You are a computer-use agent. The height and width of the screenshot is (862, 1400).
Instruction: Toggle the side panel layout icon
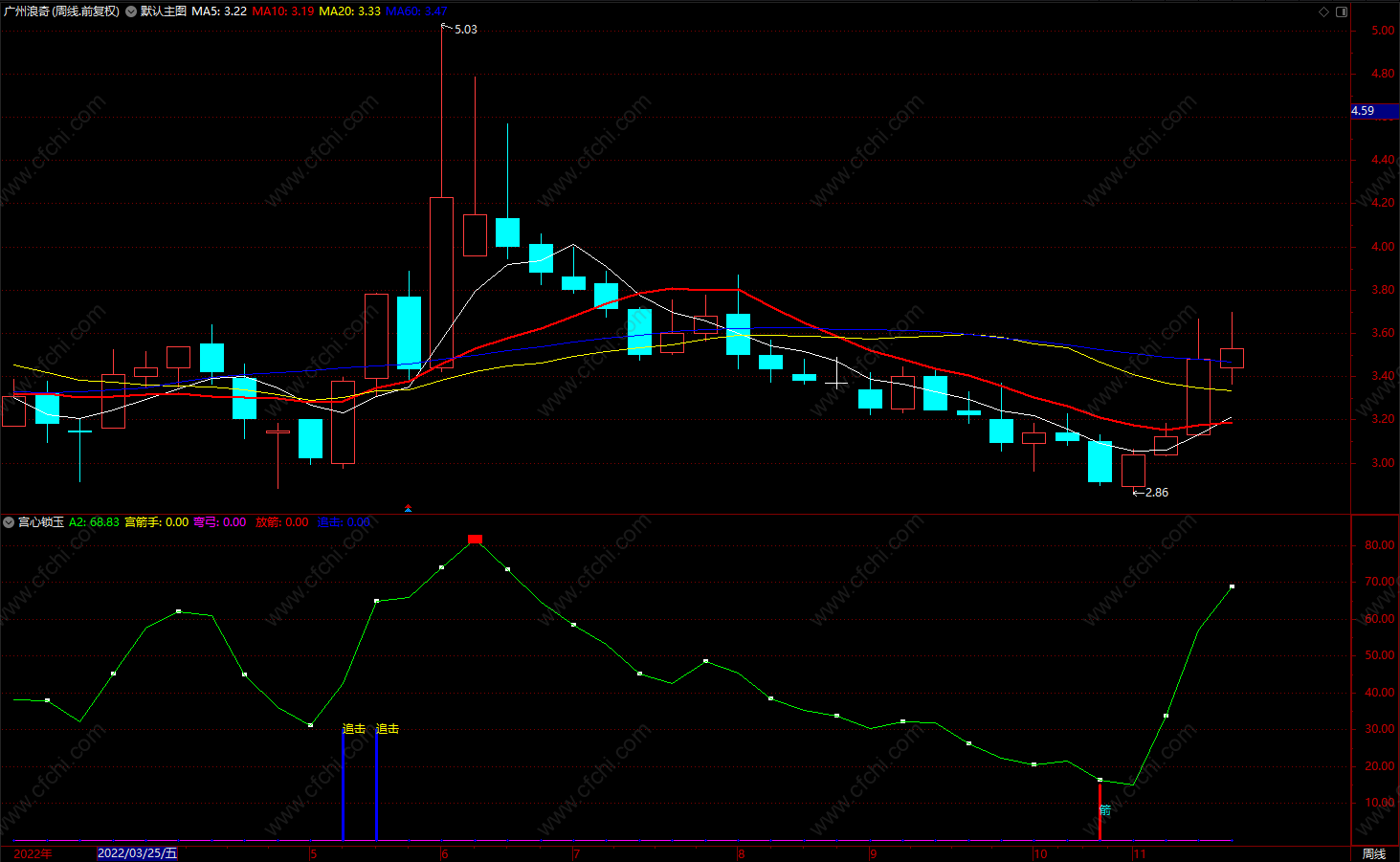[x=1342, y=11]
